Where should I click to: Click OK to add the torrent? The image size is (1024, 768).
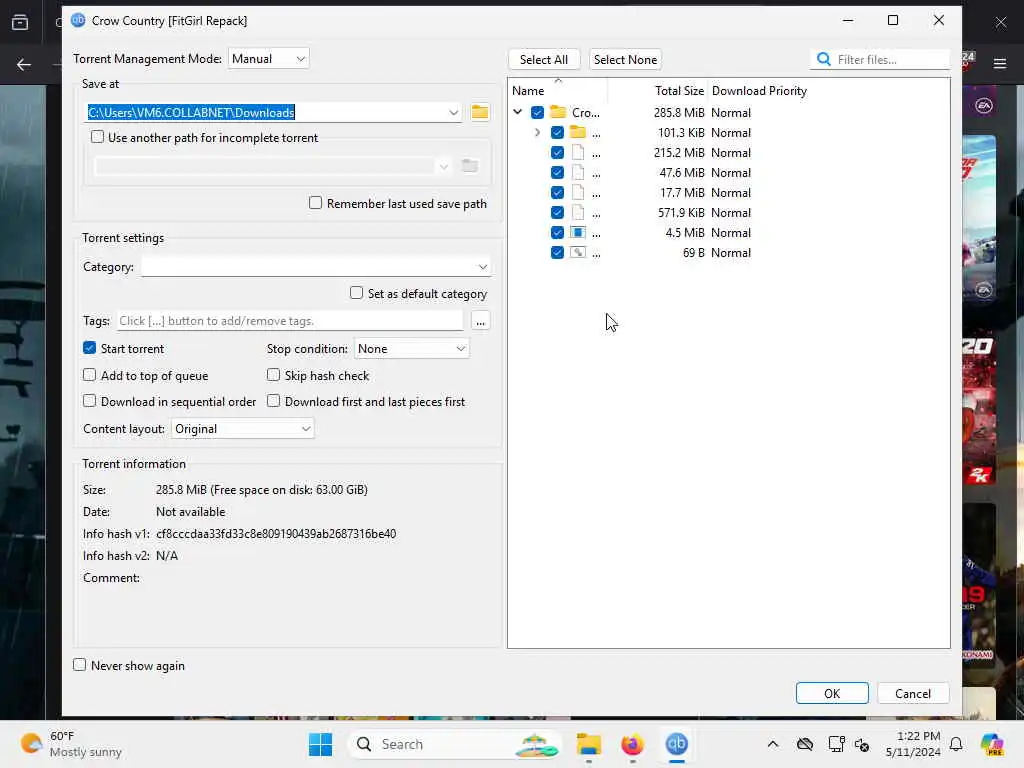pyautogui.click(x=832, y=694)
